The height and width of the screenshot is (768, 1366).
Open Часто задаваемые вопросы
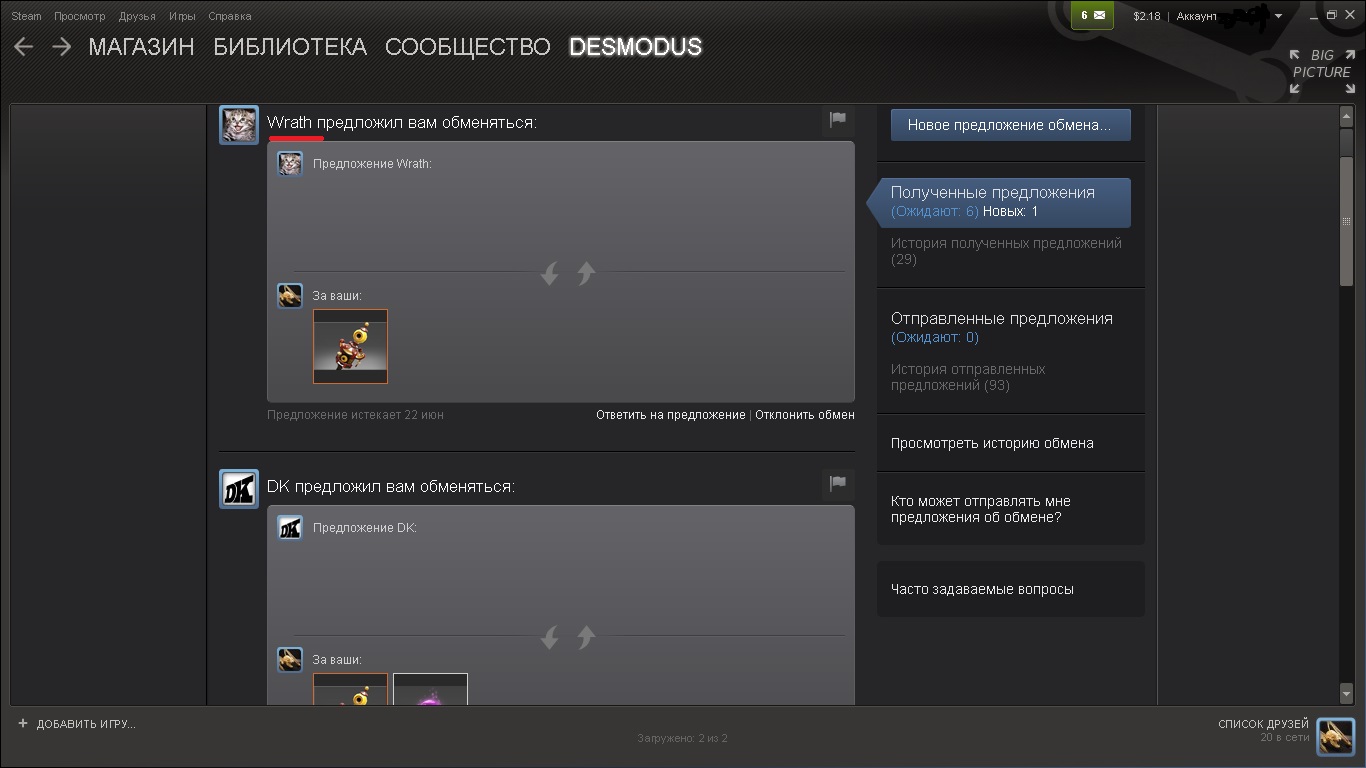982,589
